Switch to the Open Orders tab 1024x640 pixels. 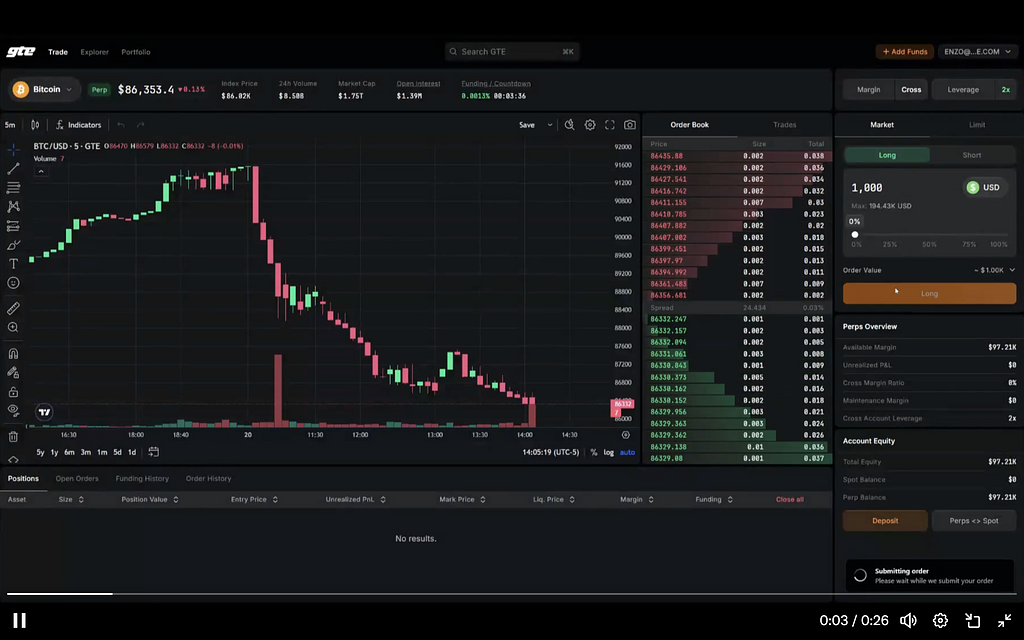pyautogui.click(x=77, y=478)
